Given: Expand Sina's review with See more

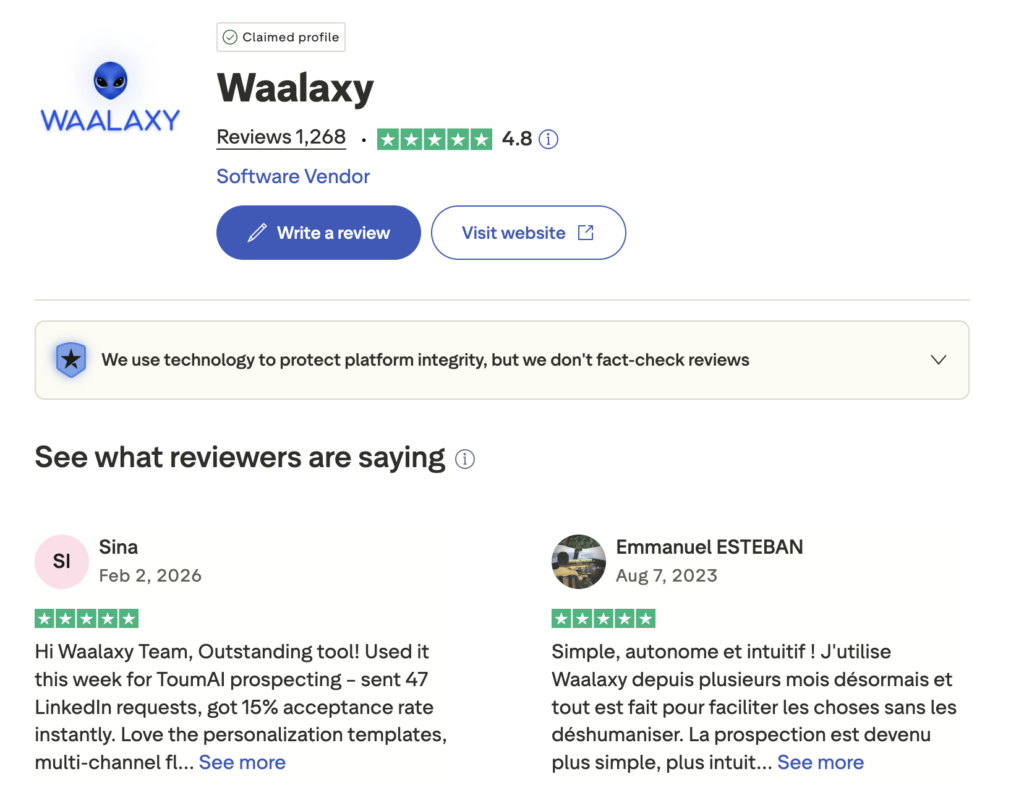Looking at the screenshot, I should [x=242, y=762].
